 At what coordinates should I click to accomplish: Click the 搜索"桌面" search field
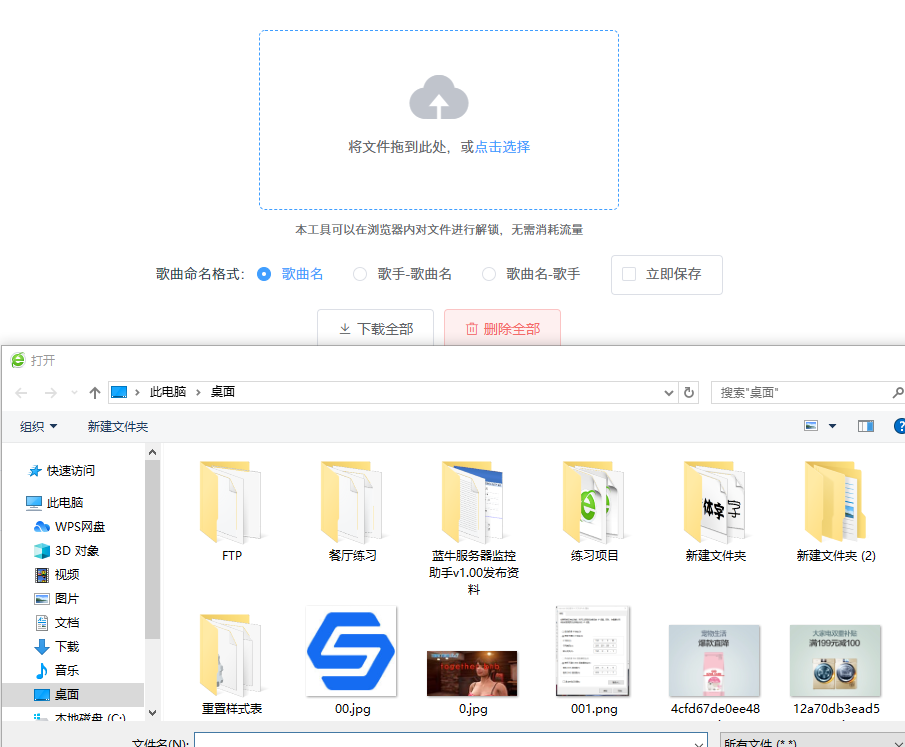(800, 393)
